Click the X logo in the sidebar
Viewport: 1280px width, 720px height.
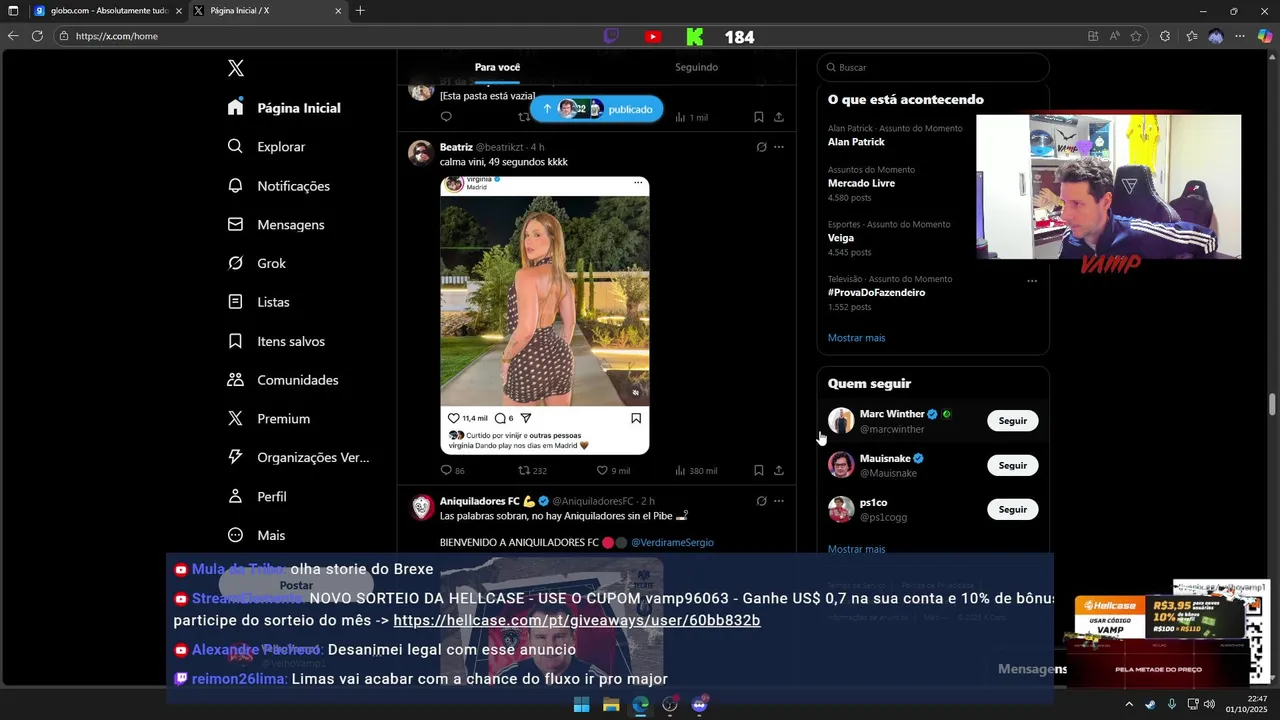236,68
